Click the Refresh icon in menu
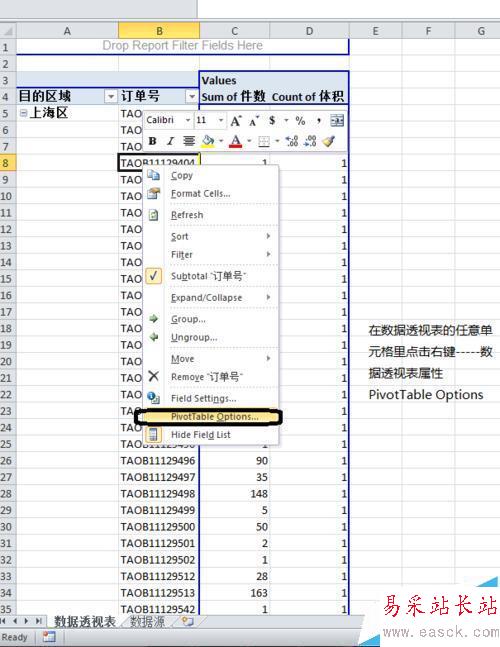The image size is (500, 647). [153, 215]
